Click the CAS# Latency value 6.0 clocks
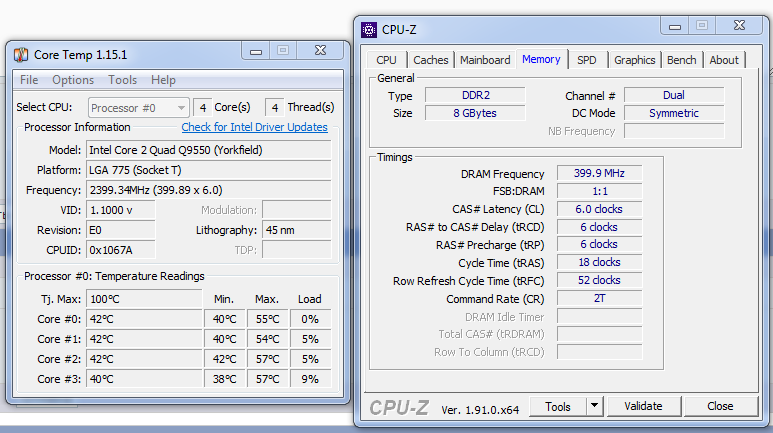The width and height of the screenshot is (773, 433). (599, 209)
